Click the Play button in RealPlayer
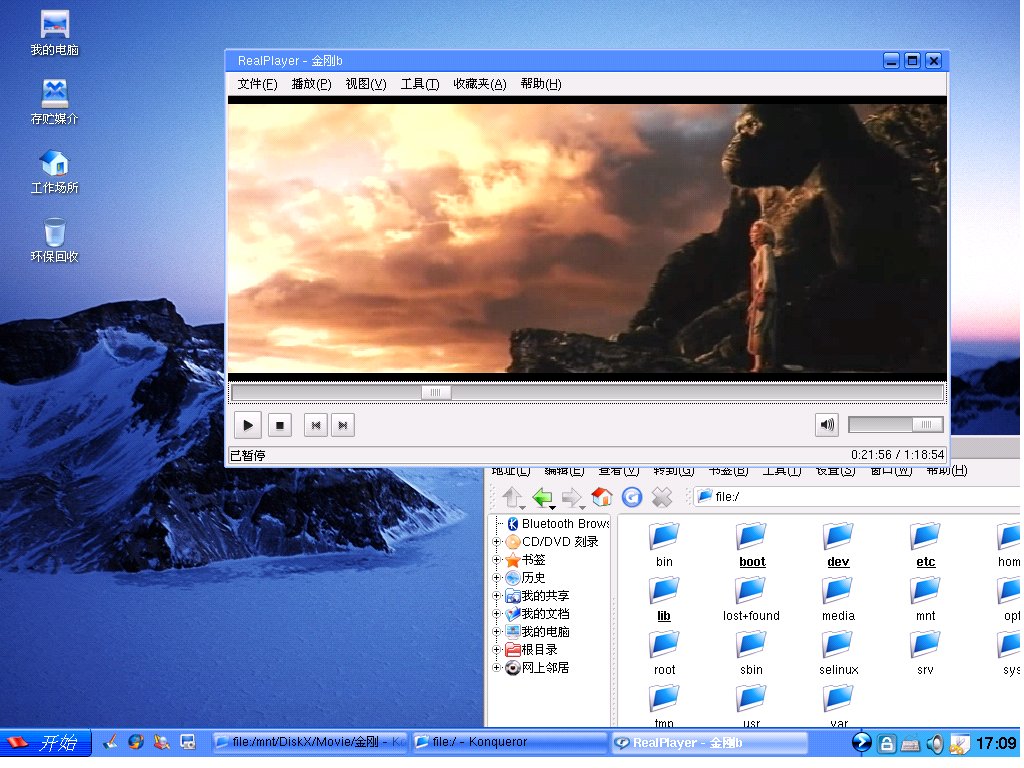This screenshot has width=1024, height=768. coord(248,425)
